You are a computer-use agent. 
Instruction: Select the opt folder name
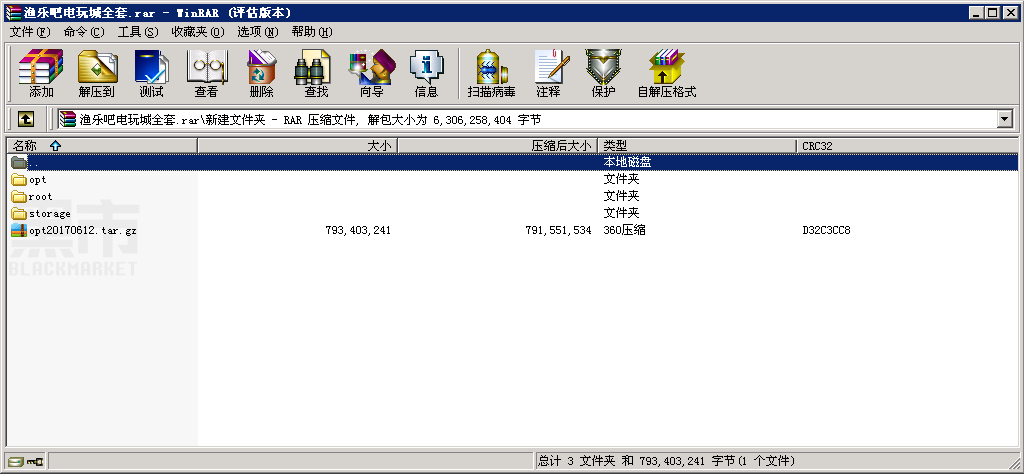click(x=38, y=180)
